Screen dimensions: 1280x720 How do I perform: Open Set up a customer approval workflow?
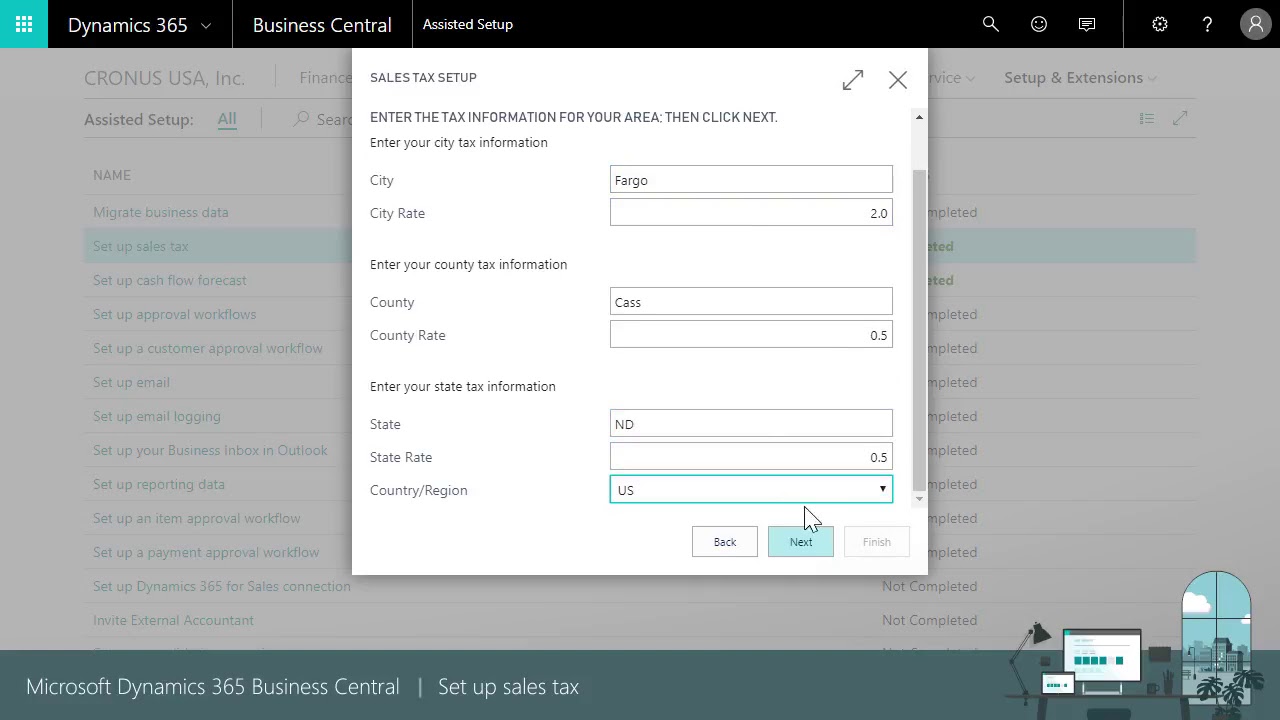click(208, 348)
